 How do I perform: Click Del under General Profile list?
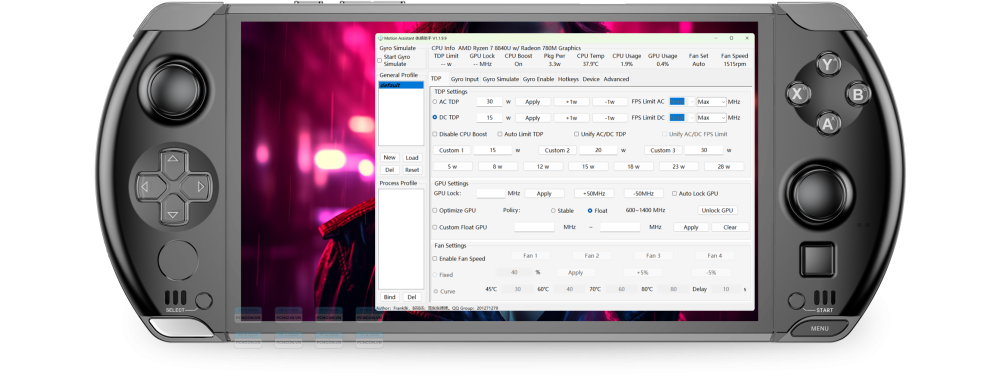[390, 170]
